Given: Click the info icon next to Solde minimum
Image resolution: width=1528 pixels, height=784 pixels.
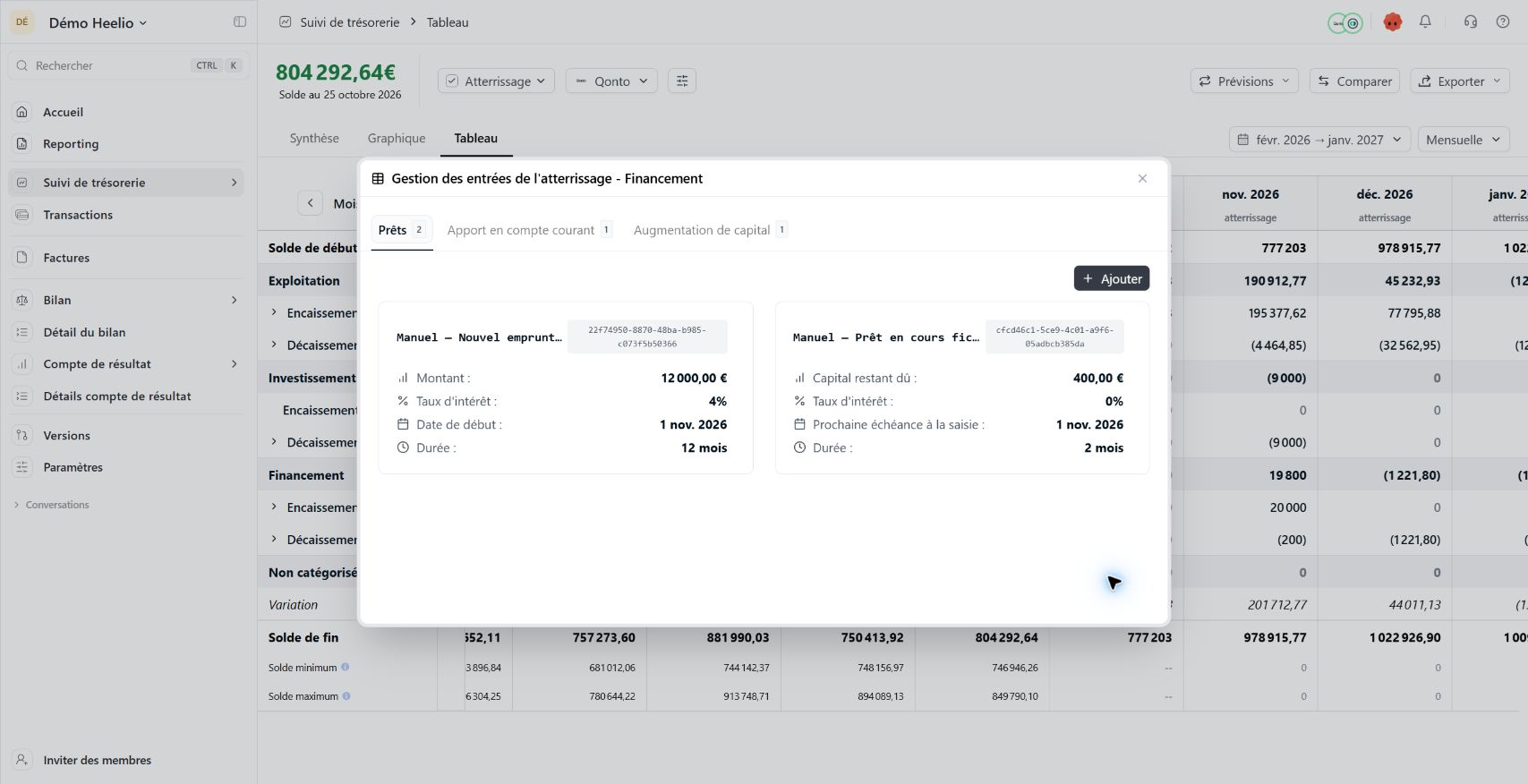Looking at the screenshot, I should 345,667.
